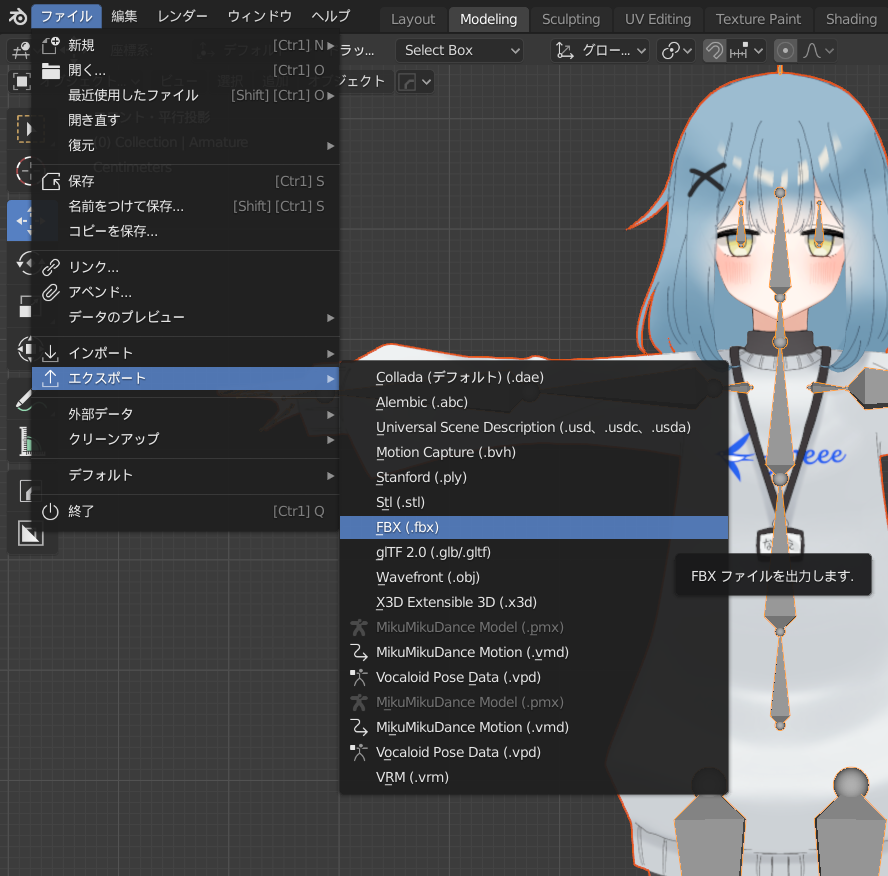Switch to the UV Editing workspace tab

657,18
